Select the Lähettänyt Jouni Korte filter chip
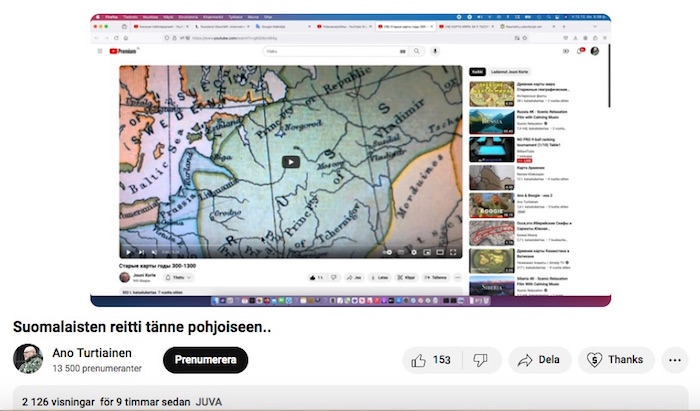Viewport: 700px width, 411px height. [509, 72]
